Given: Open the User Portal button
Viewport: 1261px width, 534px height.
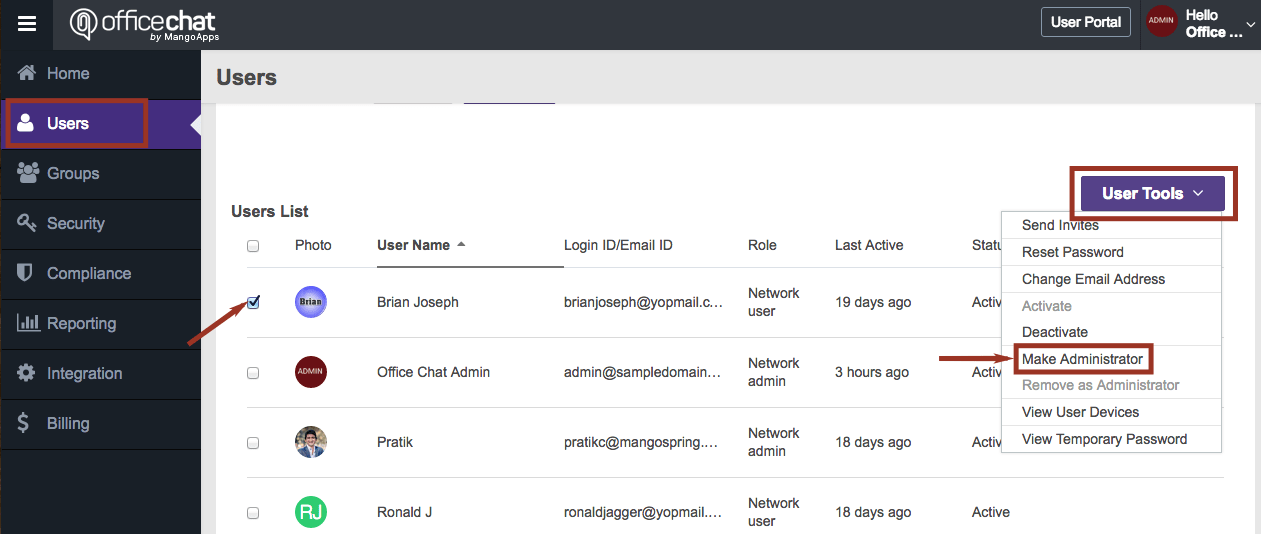Looking at the screenshot, I should point(1085,22).
